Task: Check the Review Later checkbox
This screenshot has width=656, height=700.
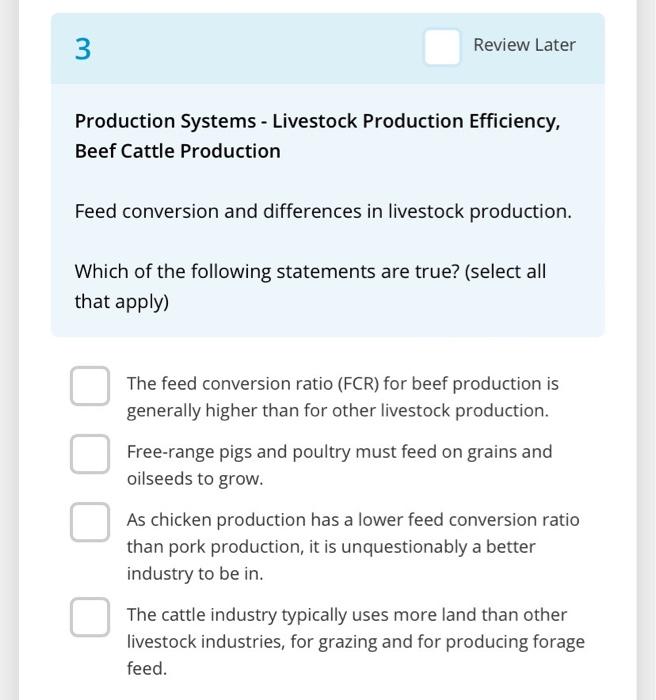Action: (442, 46)
